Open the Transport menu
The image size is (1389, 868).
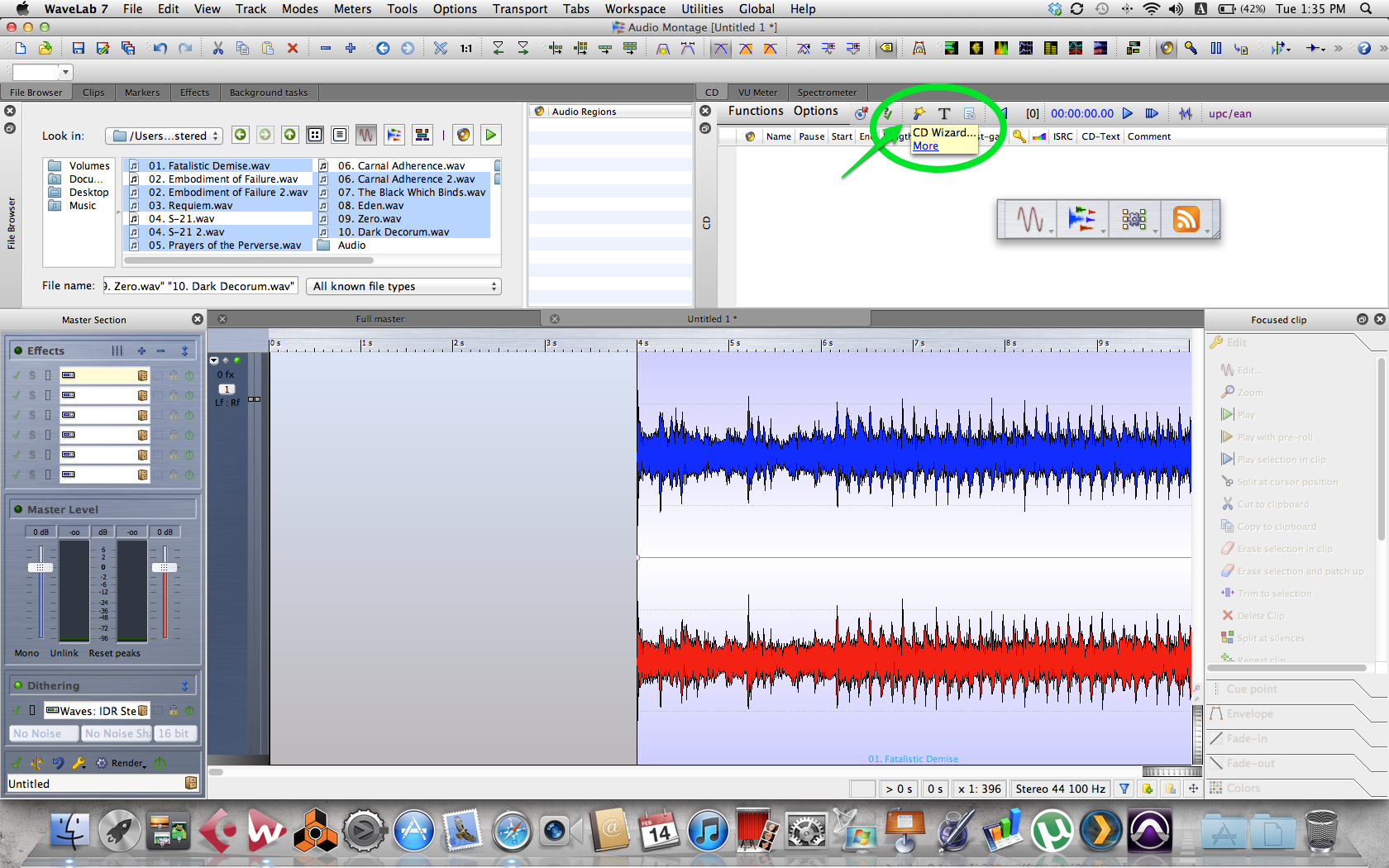click(x=519, y=9)
